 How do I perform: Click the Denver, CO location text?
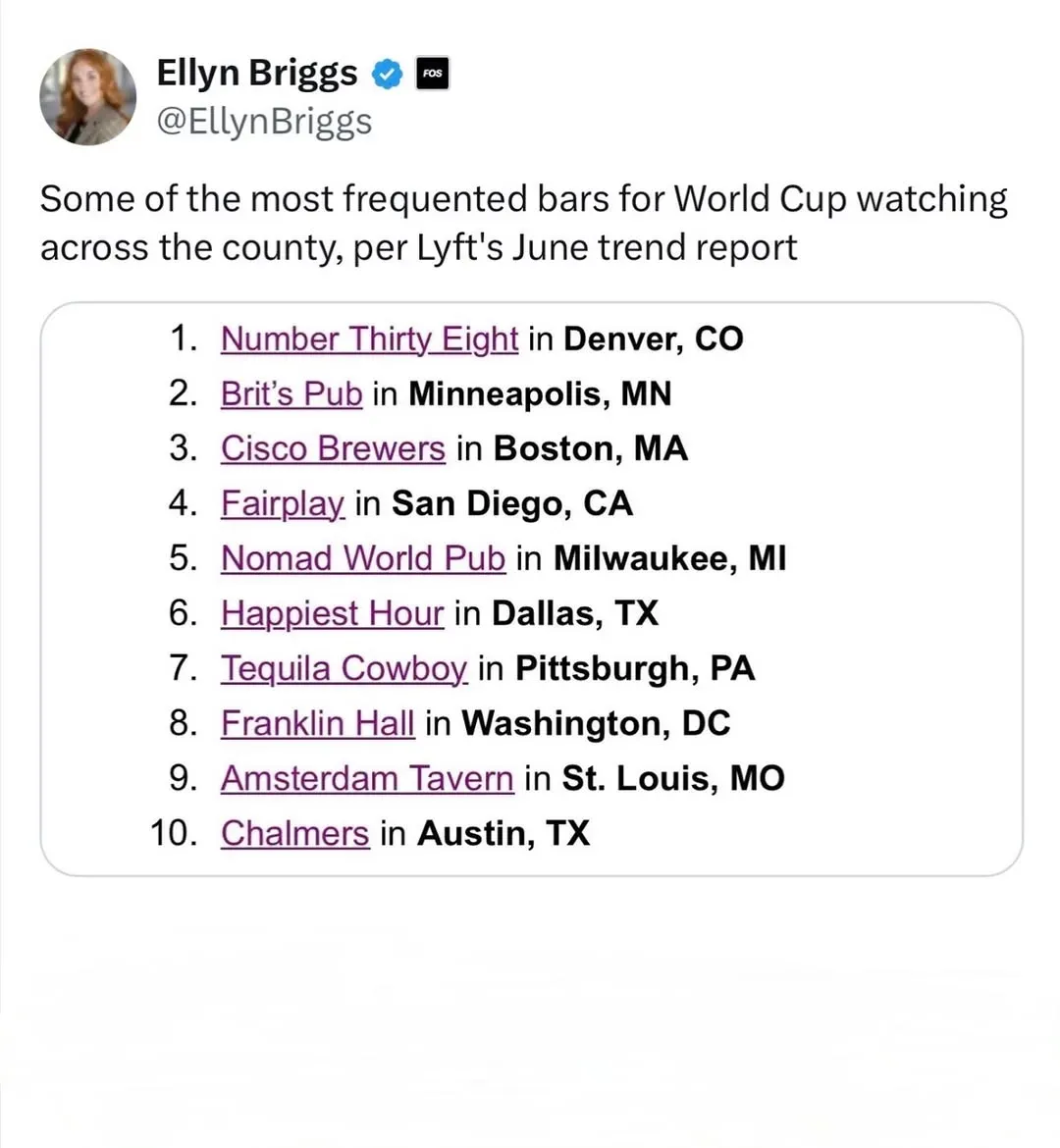coord(654,339)
